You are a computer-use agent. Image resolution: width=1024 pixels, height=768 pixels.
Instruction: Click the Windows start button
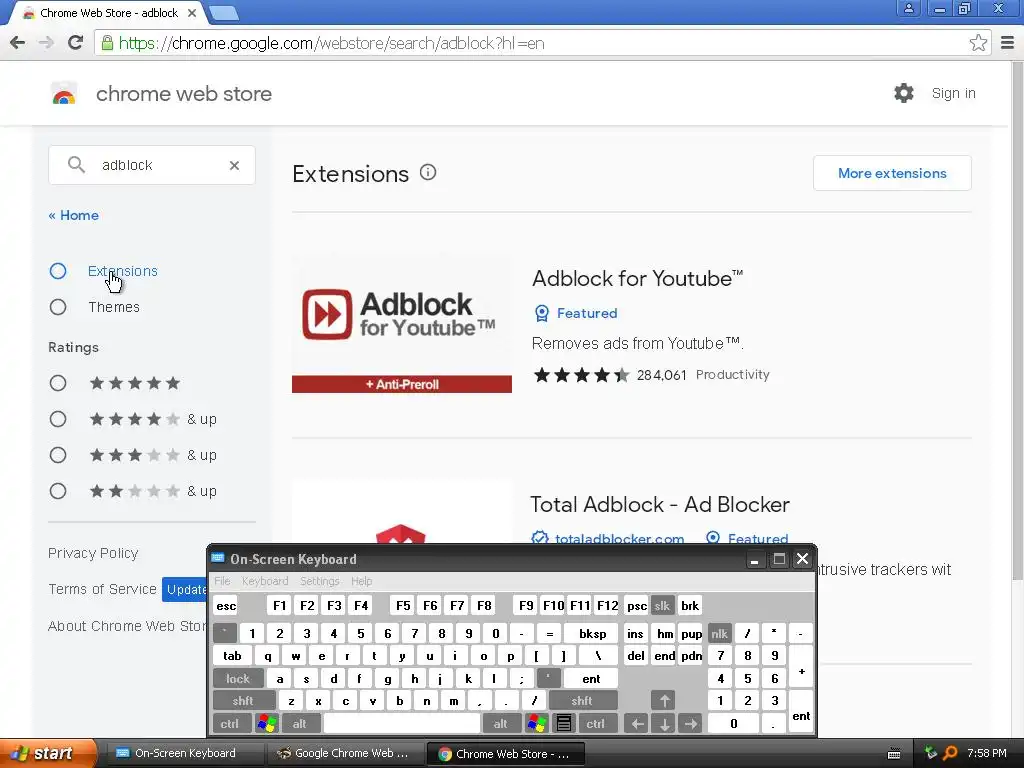(48, 753)
